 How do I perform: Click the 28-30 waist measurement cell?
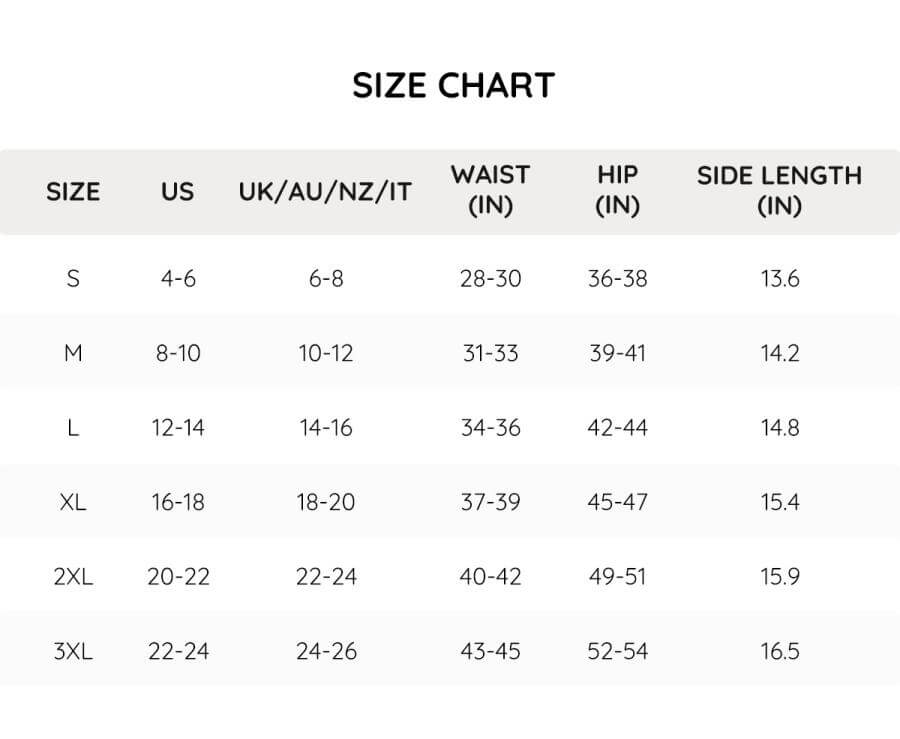(490, 278)
